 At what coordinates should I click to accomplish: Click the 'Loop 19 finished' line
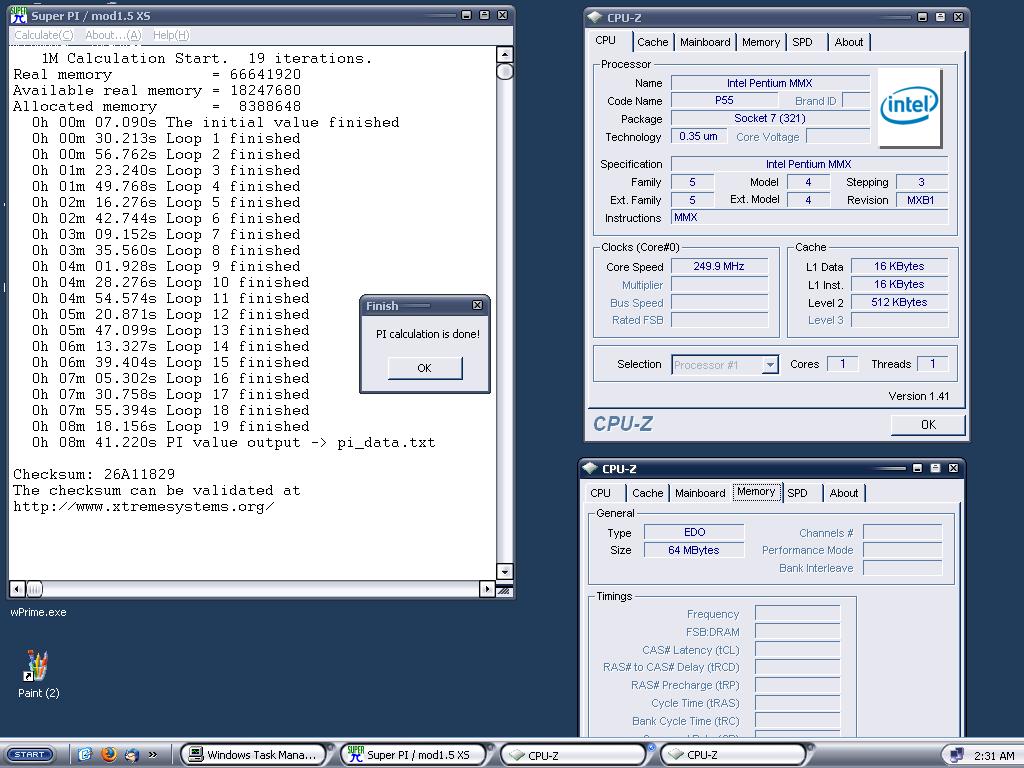170,426
